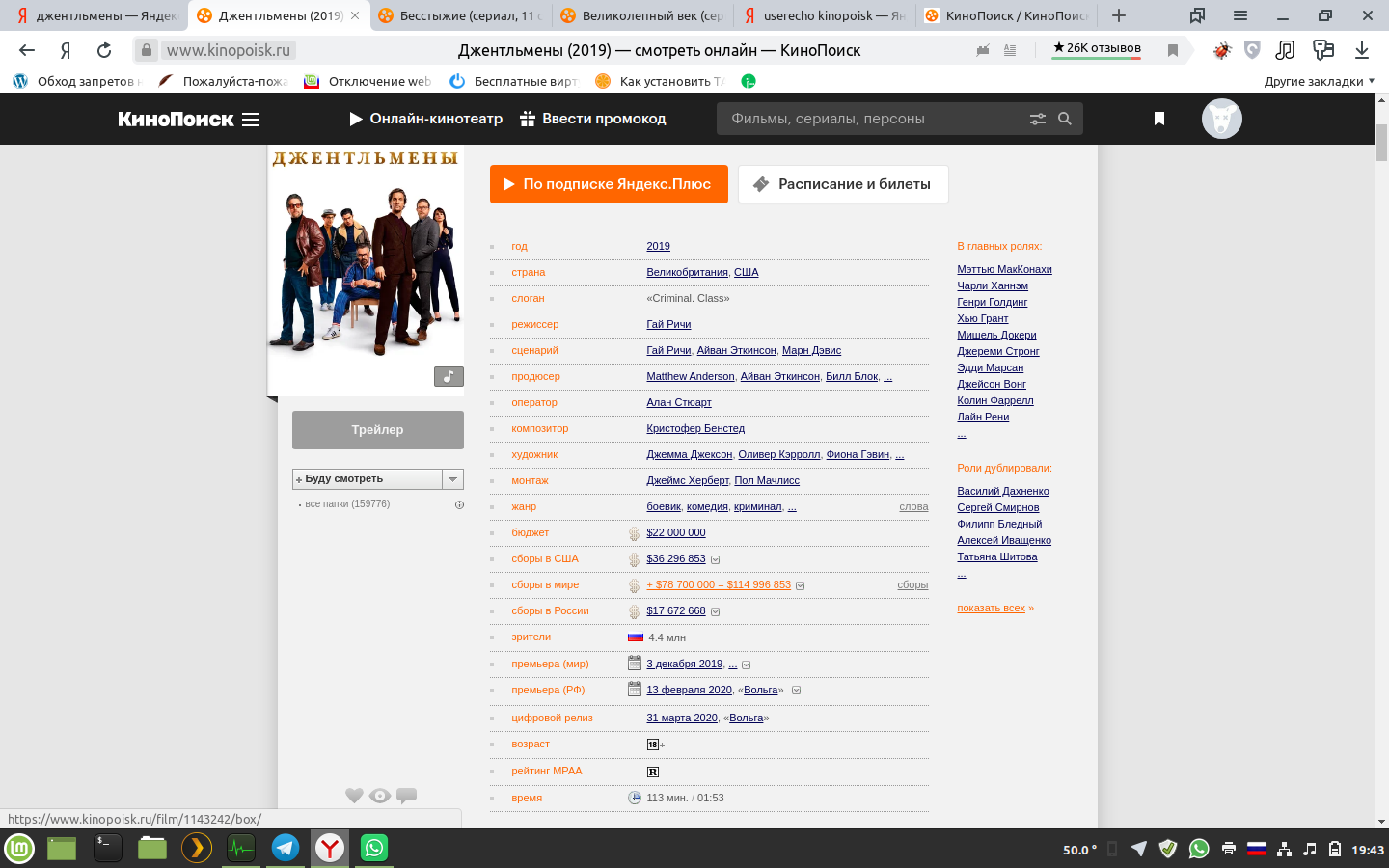Image resolution: width=1389 pixels, height=868 pixels.
Task: Open Kinopoisk bookmarks flag icon in header
Action: pos(1159,119)
